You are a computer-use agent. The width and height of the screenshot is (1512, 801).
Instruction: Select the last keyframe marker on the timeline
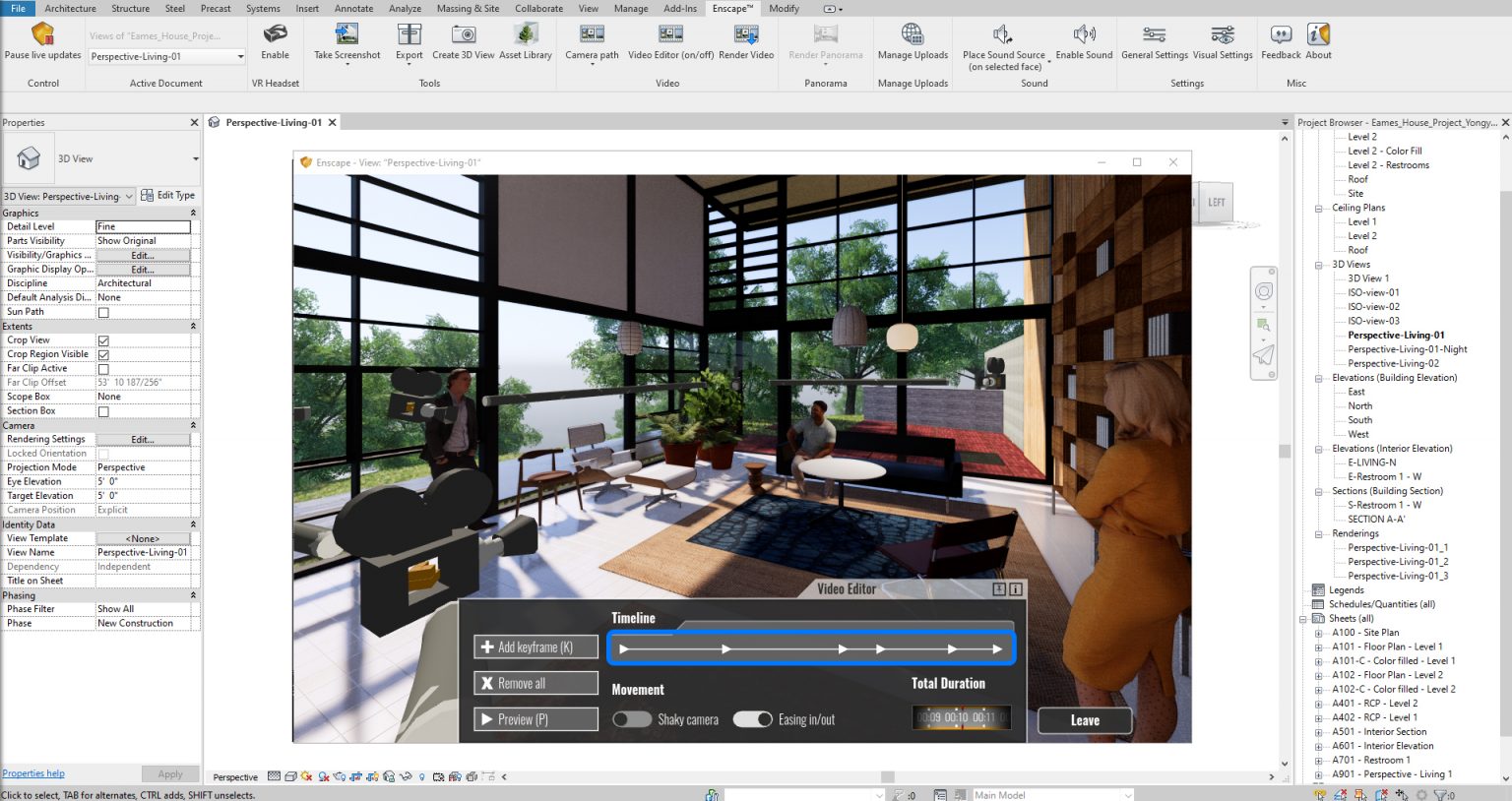(997, 648)
